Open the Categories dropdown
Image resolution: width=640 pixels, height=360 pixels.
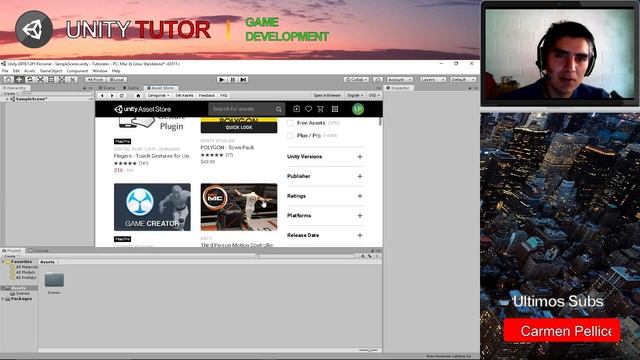(x=158, y=96)
